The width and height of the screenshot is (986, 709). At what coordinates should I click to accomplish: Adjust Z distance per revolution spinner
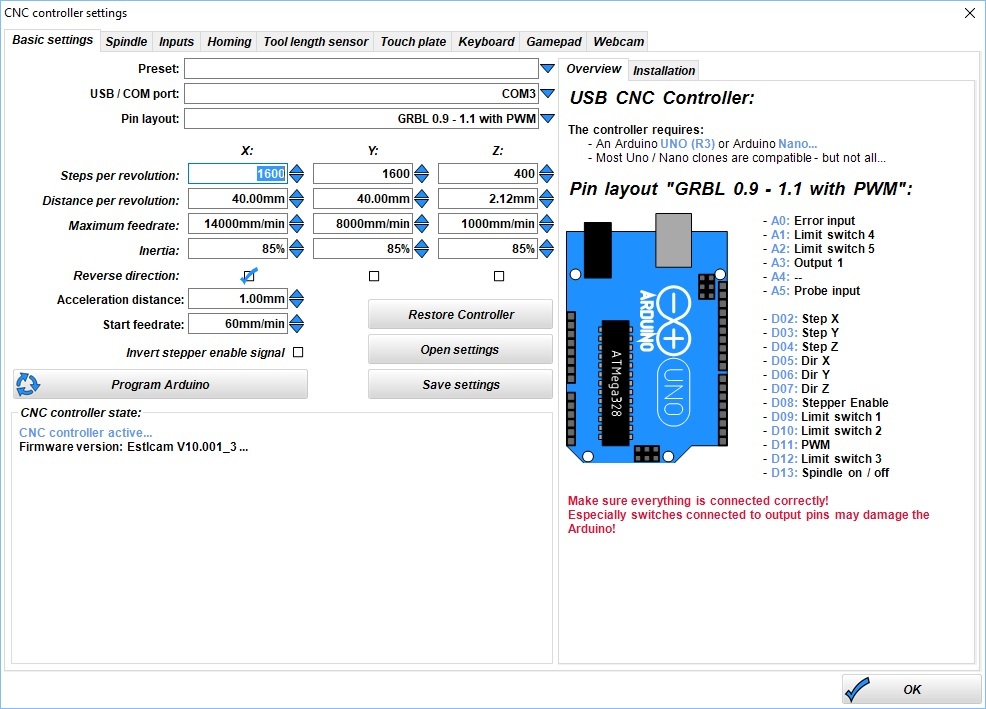coord(547,199)
